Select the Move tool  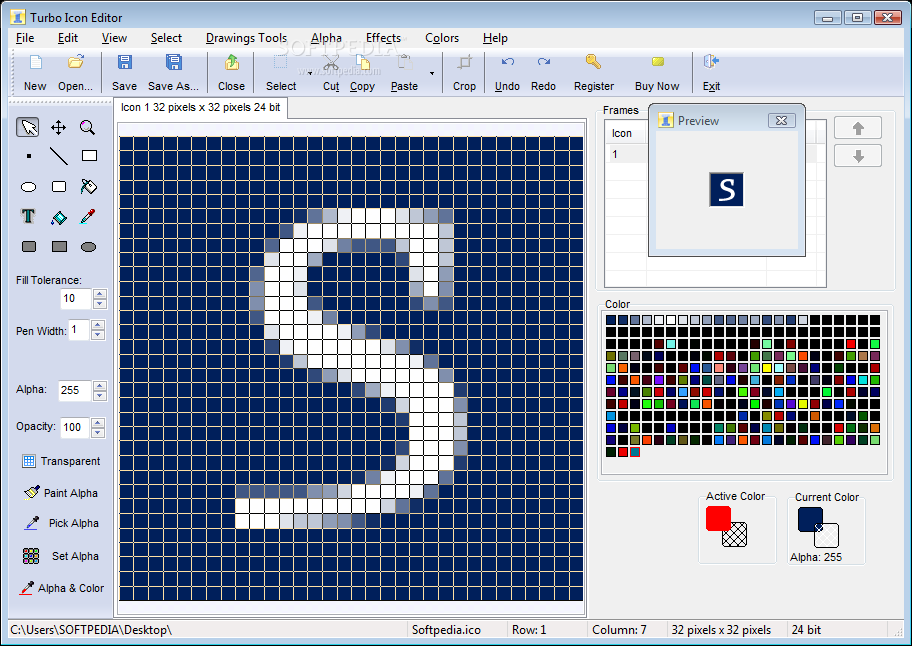[58, 126]
